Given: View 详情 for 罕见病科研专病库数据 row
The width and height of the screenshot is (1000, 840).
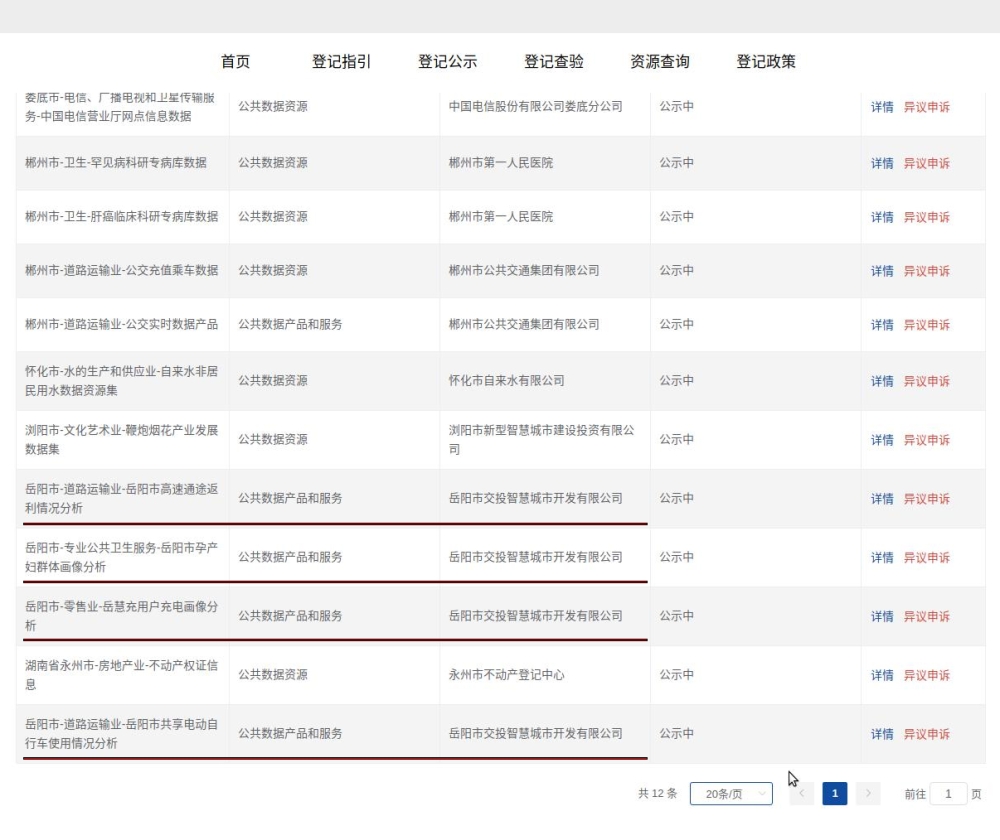Looking at the screenshot, I should [x=881, y=164].
